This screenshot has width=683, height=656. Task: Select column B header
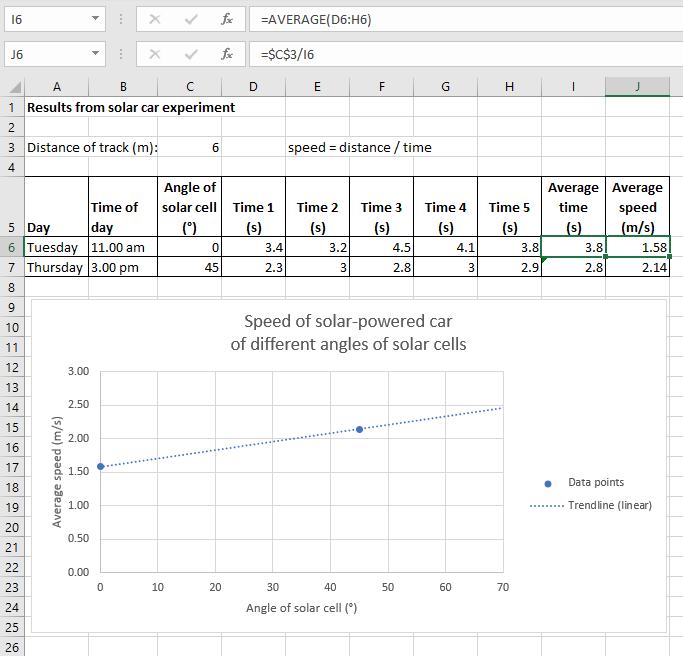123,87
